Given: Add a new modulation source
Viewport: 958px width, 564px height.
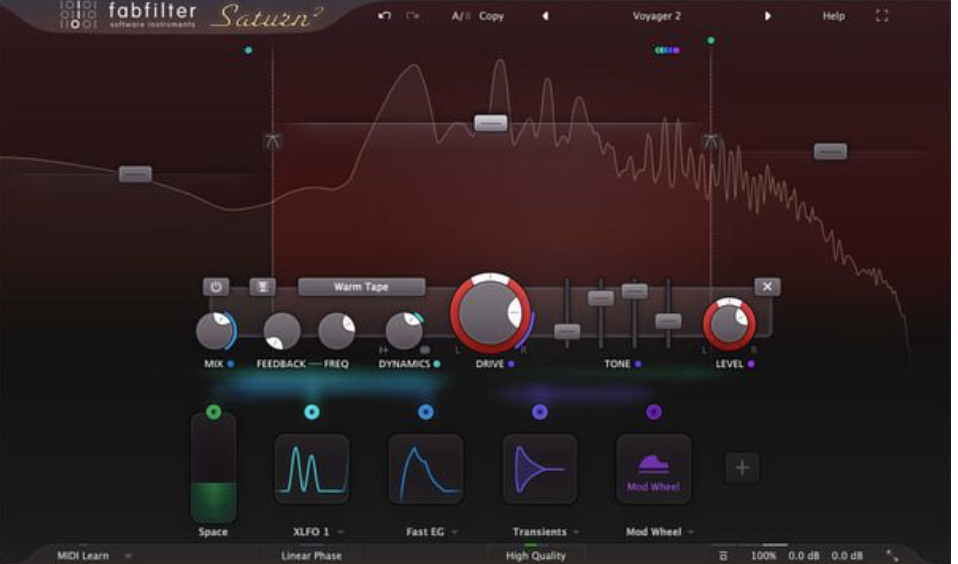Looking at the screenshot, I should 742,468.
